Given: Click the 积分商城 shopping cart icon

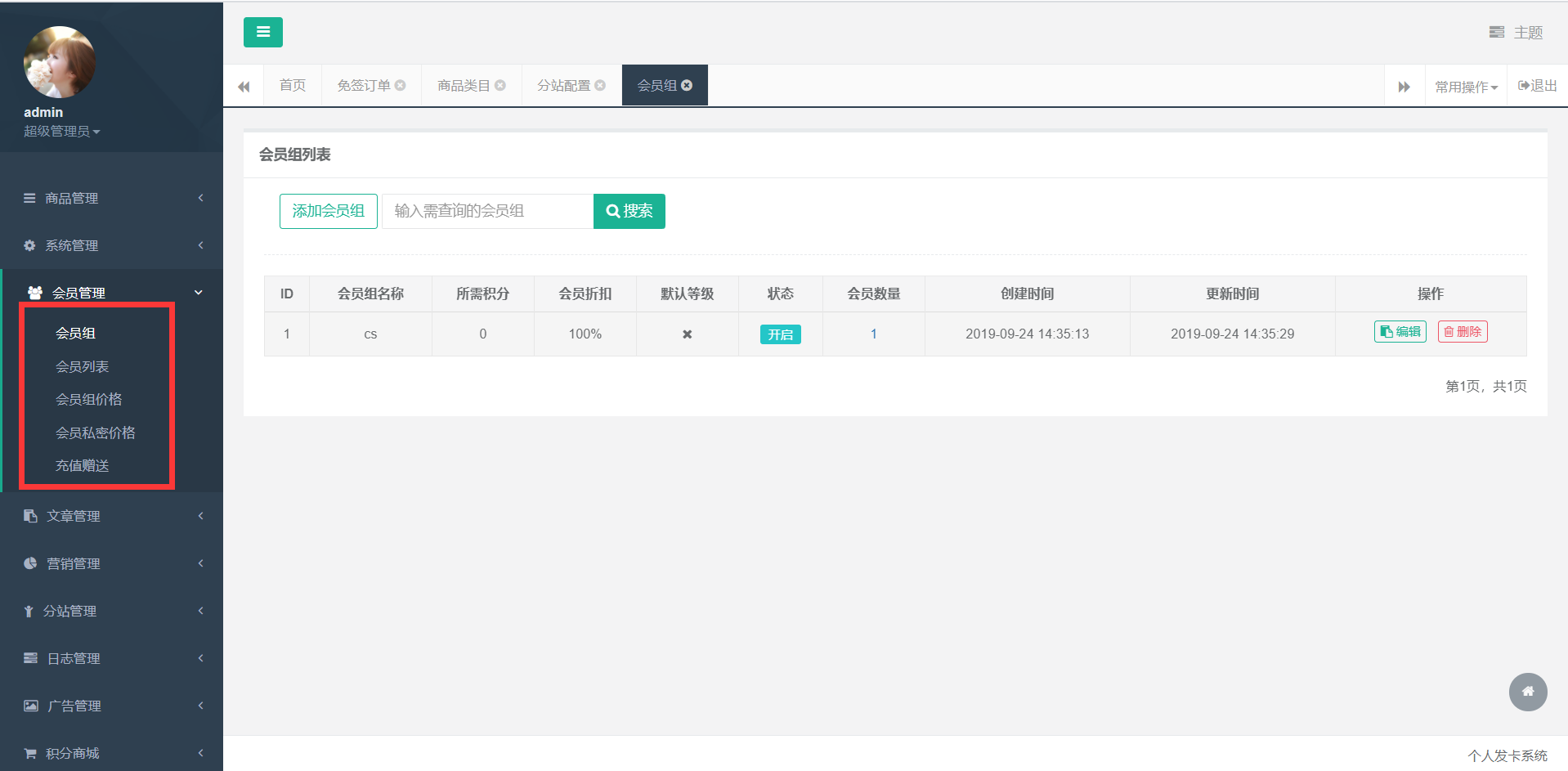Looking at the screenshot, I should [x=30, y=752].
